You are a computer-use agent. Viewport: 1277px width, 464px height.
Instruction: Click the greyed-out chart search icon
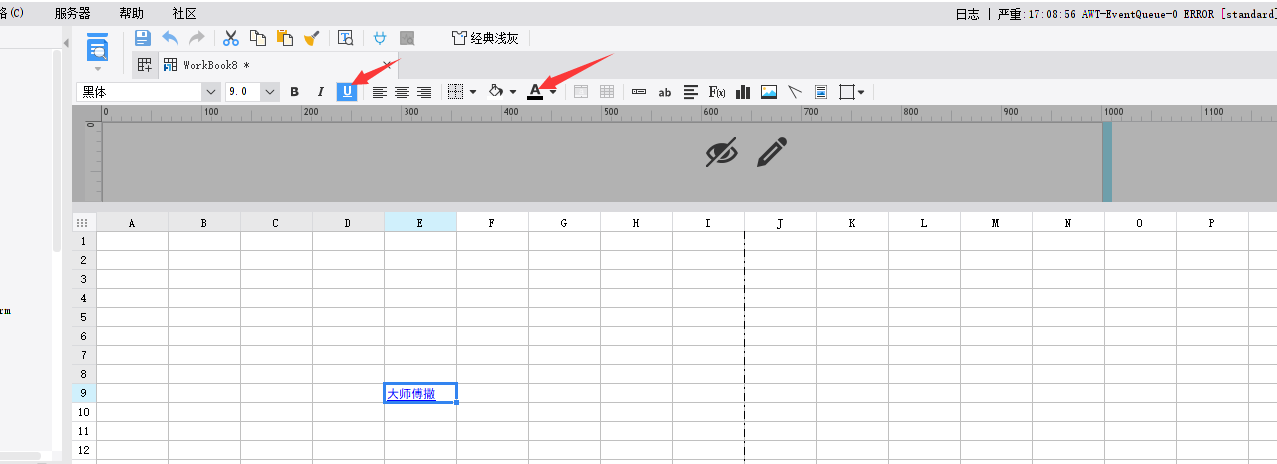407,38
